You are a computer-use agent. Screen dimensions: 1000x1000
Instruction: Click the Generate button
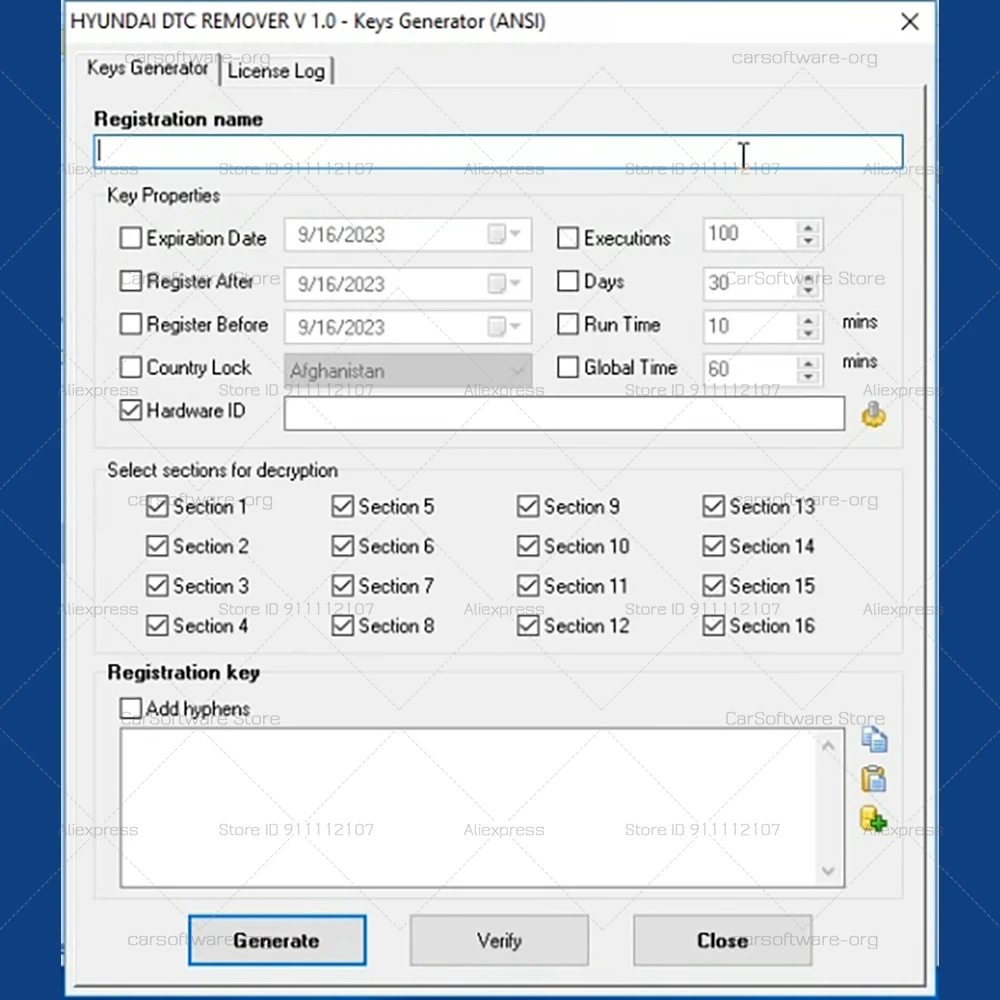(277, 940)
